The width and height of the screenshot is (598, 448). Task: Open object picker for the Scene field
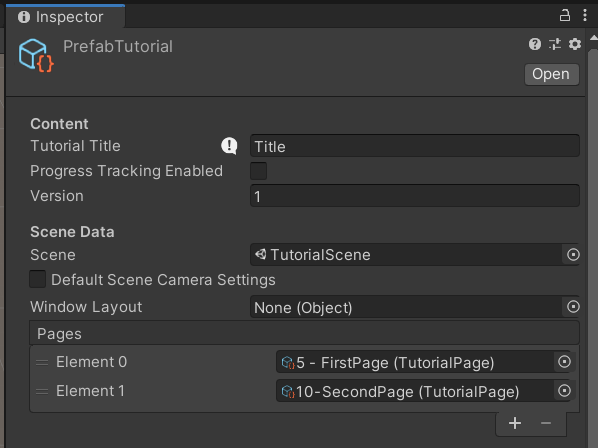tap(573, 255)
